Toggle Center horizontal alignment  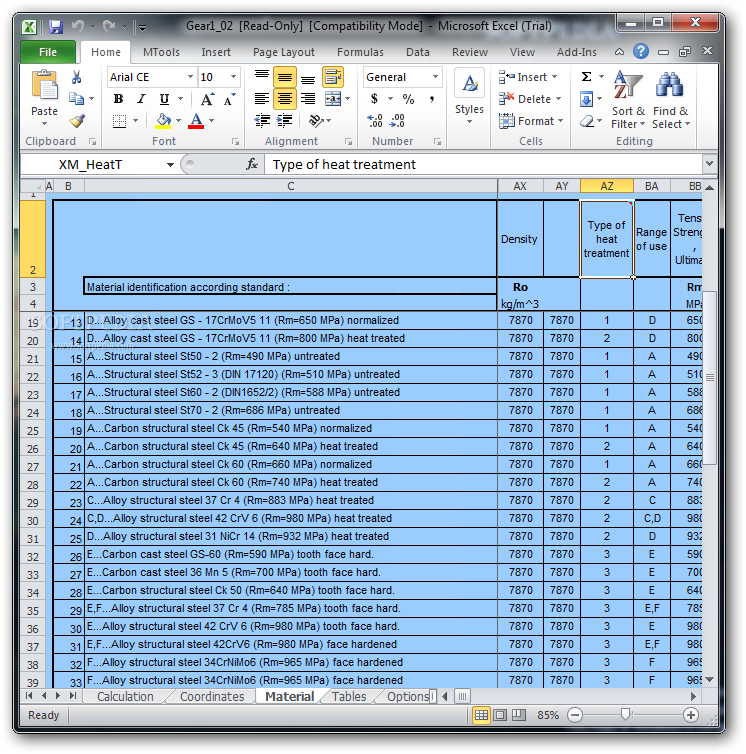[x=285, y=99]
